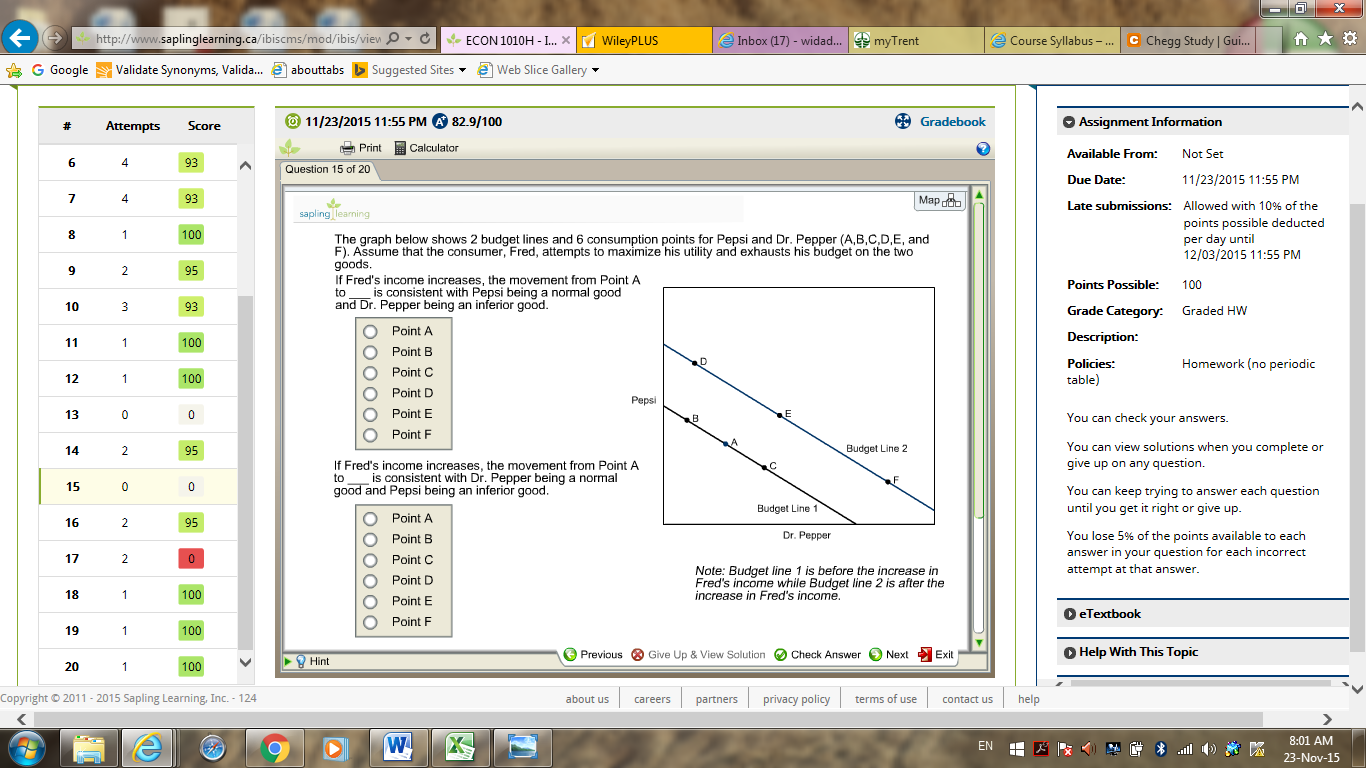Click Safari compass icon in taskbar
The image size is (1366, 768).
[x=213, y=747]
